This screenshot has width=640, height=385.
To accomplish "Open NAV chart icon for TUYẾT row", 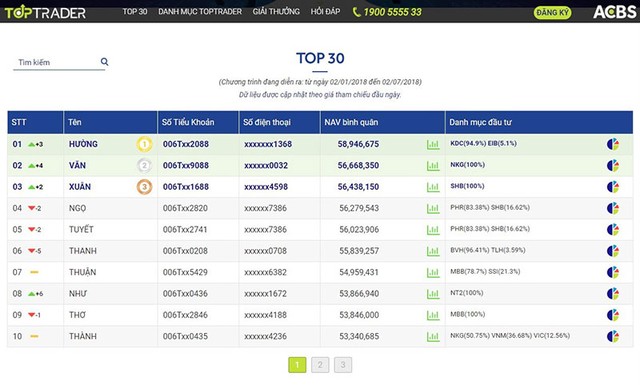I will tap(433, 230).
